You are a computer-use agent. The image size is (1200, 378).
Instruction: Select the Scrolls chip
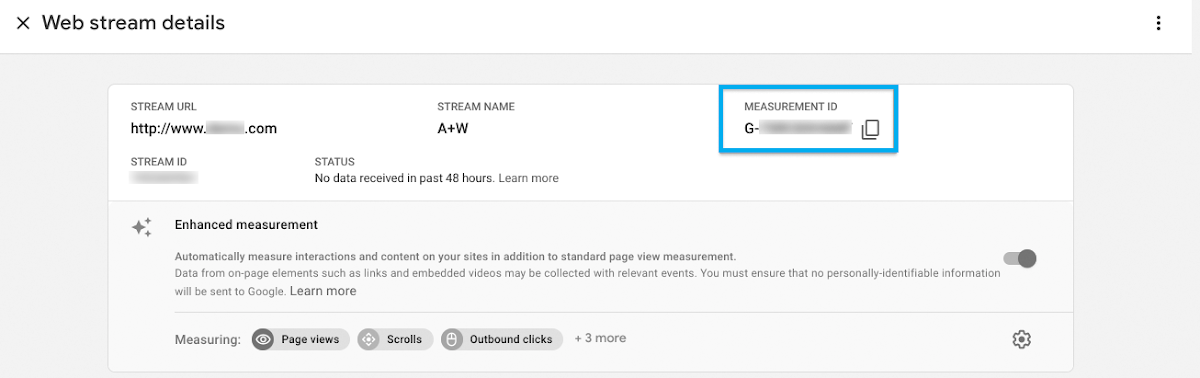click(x=396, y=339)
